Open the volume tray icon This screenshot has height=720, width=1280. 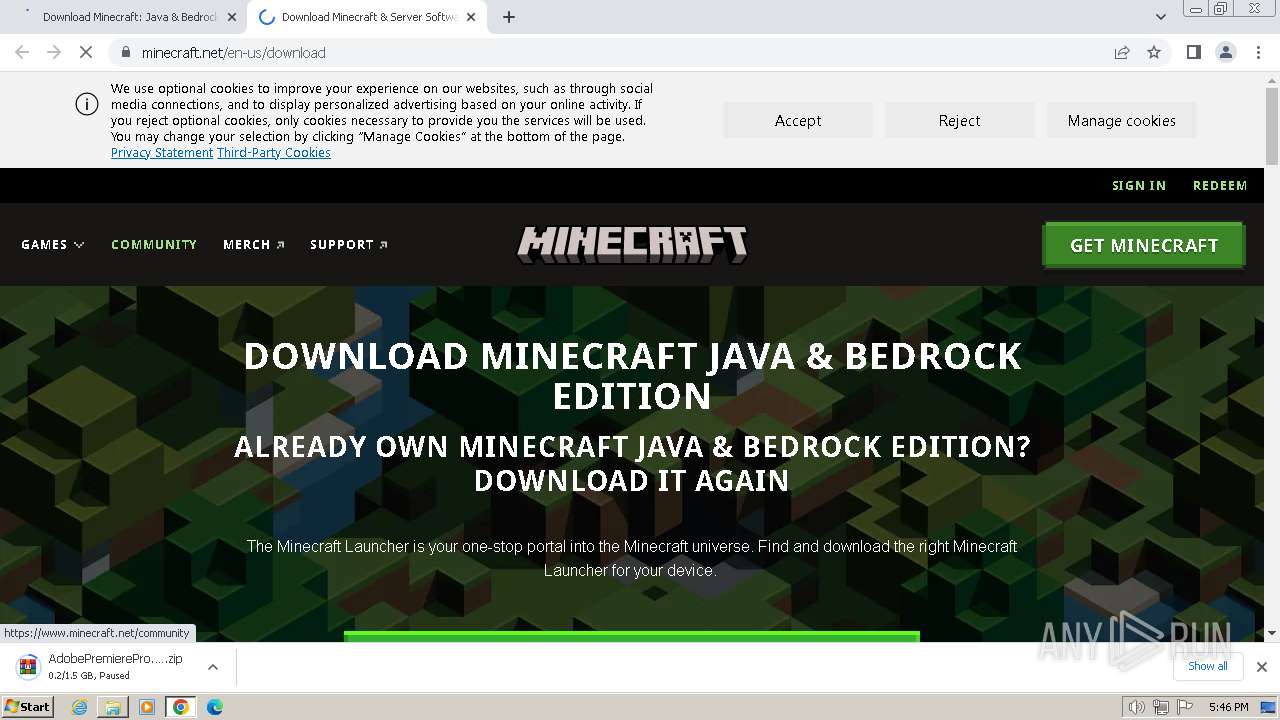click(x=1136, y=707)
